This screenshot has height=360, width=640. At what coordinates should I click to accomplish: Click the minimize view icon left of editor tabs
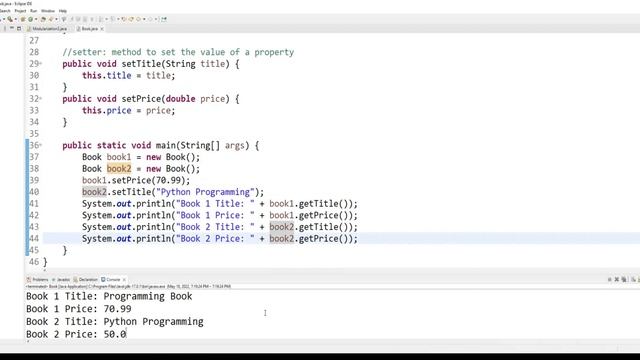(12, 28)
